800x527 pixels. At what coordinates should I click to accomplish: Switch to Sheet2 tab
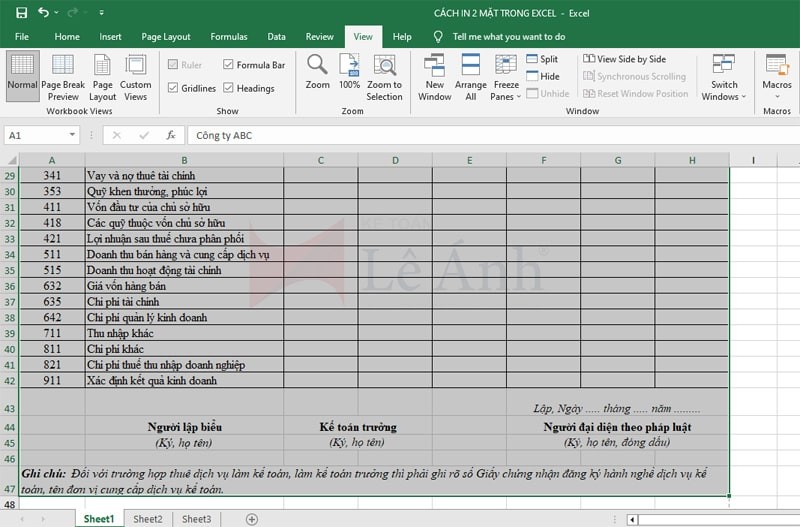click(x=147, y=519)
